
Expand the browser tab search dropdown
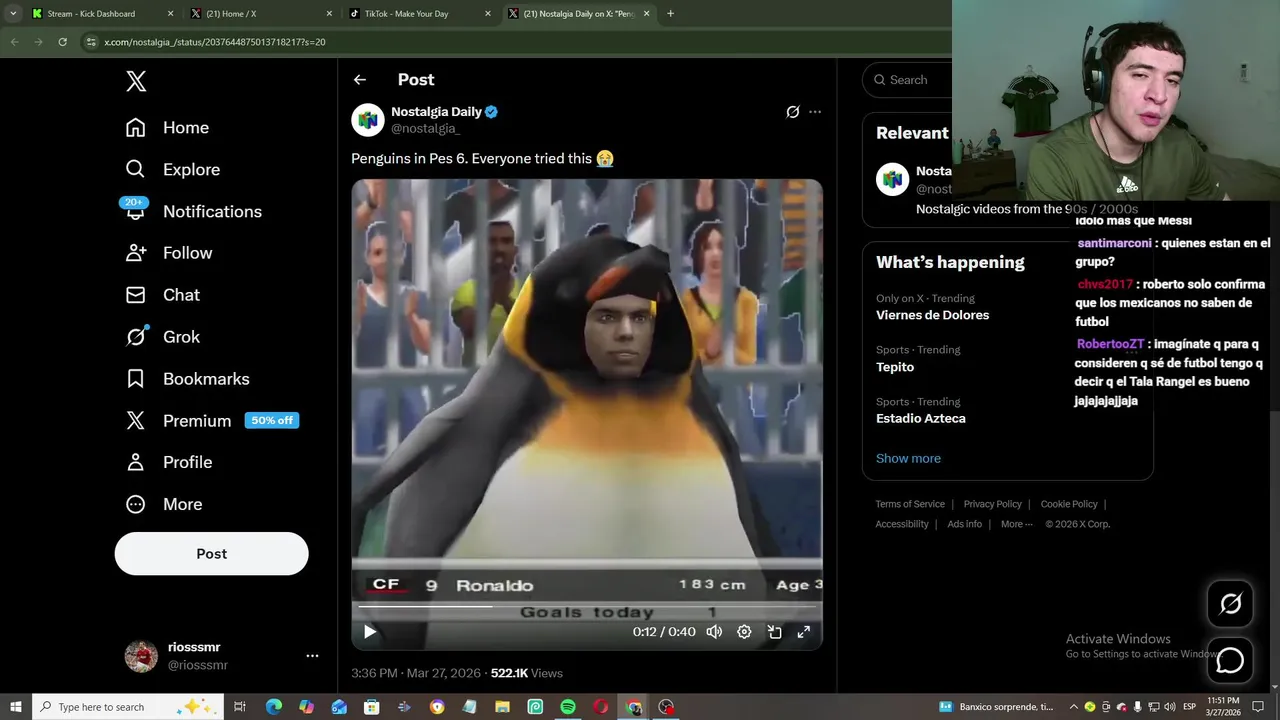13,14
